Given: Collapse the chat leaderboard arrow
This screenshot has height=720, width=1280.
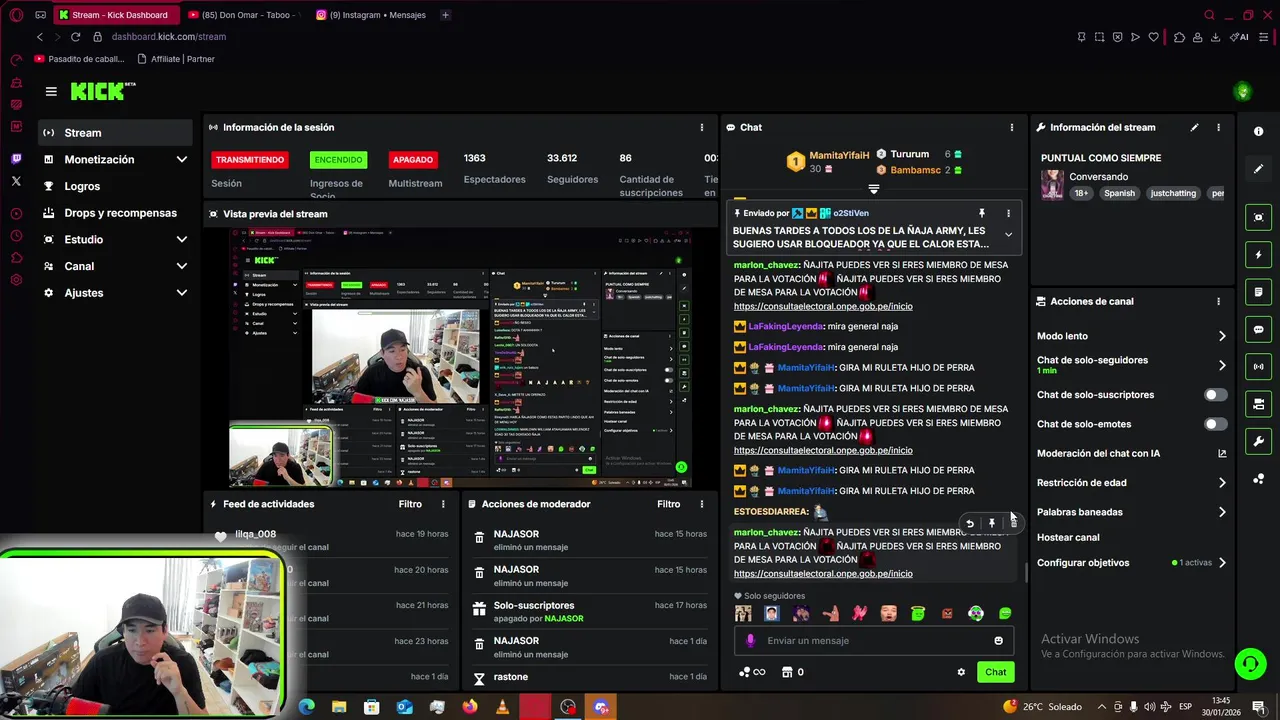Looking at the screenshot, I should click(x=873, y=189).
